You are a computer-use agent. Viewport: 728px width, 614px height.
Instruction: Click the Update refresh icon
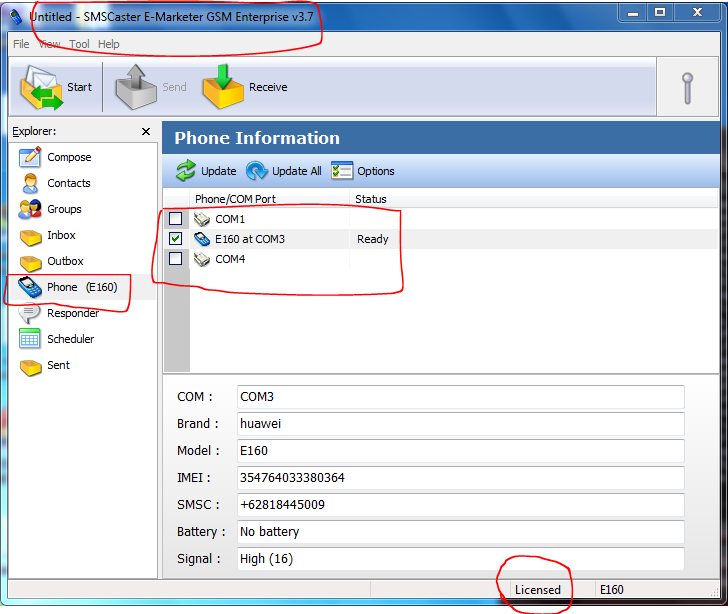coord(186,171)
